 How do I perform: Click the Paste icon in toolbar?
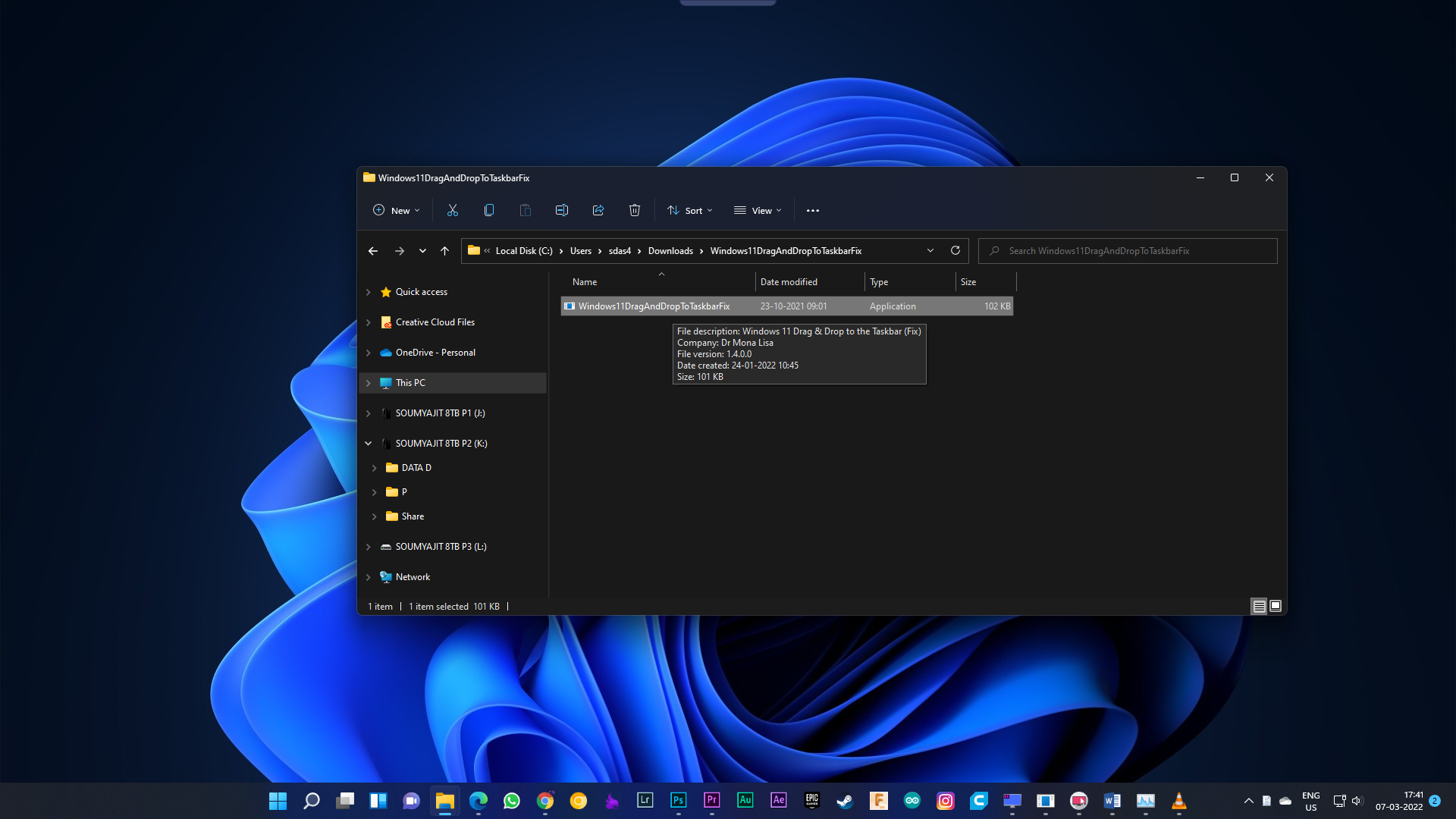pos(525,210)
